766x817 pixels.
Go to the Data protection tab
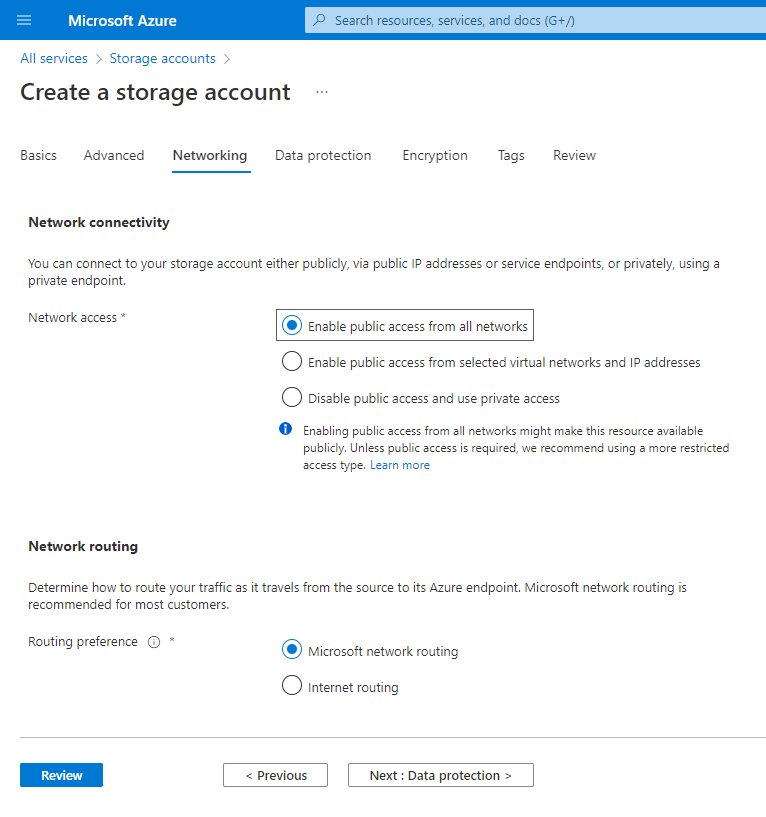click(x=323, y=155)
